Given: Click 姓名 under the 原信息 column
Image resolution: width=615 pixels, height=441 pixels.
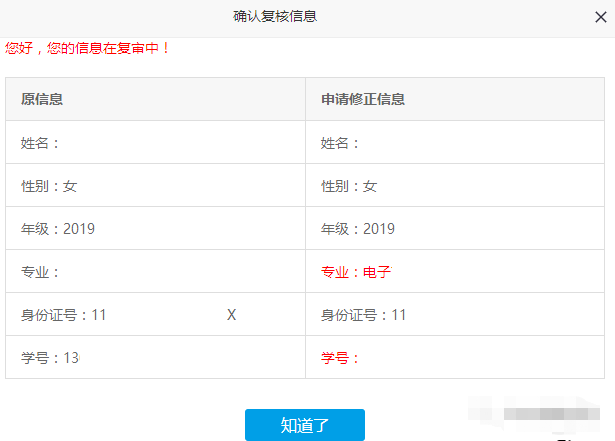Looking at the screenshot, I should (x=41, y=143).
